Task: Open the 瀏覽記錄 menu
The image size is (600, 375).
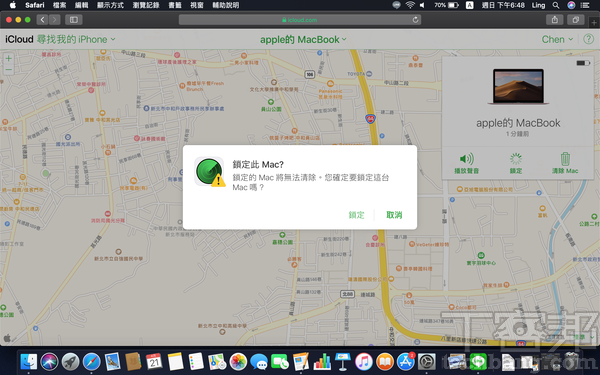Action: click(x=146, y=5)
